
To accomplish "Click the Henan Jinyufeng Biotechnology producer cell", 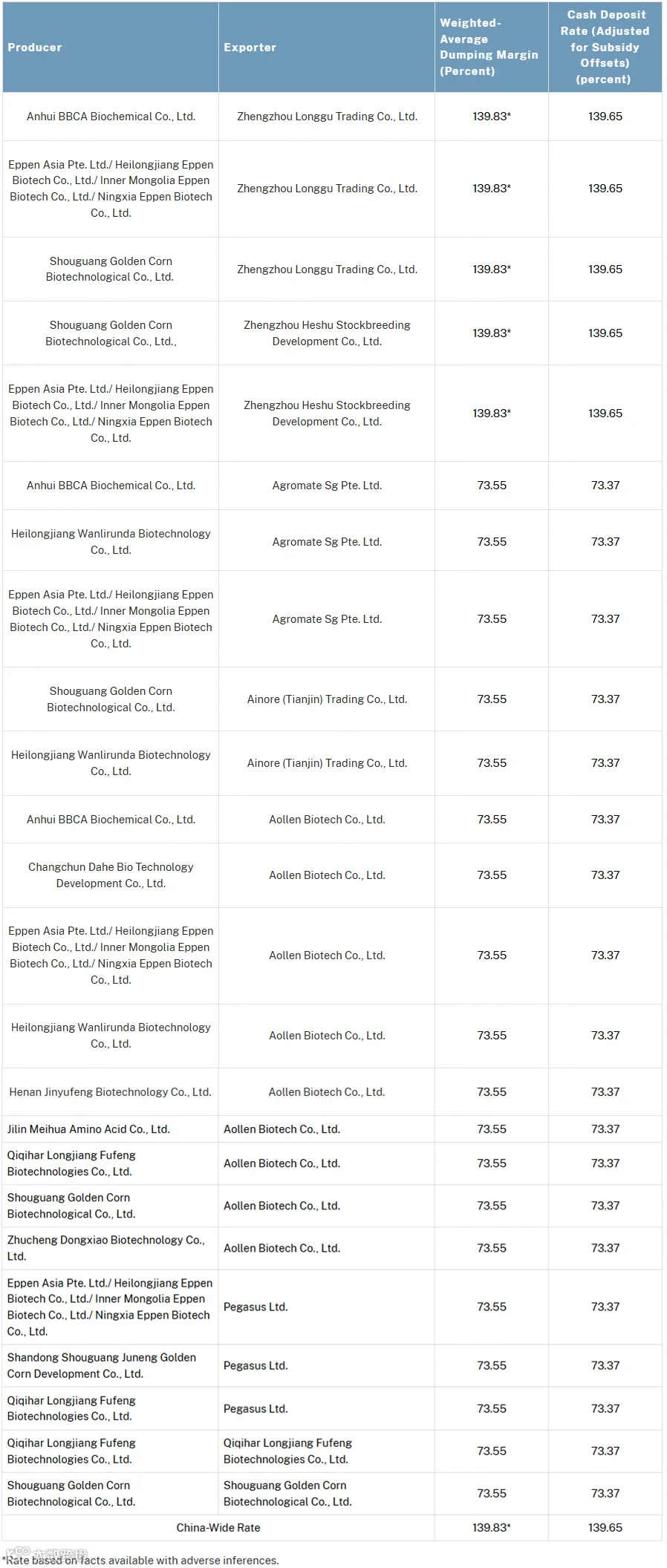I will point(110,1091).
